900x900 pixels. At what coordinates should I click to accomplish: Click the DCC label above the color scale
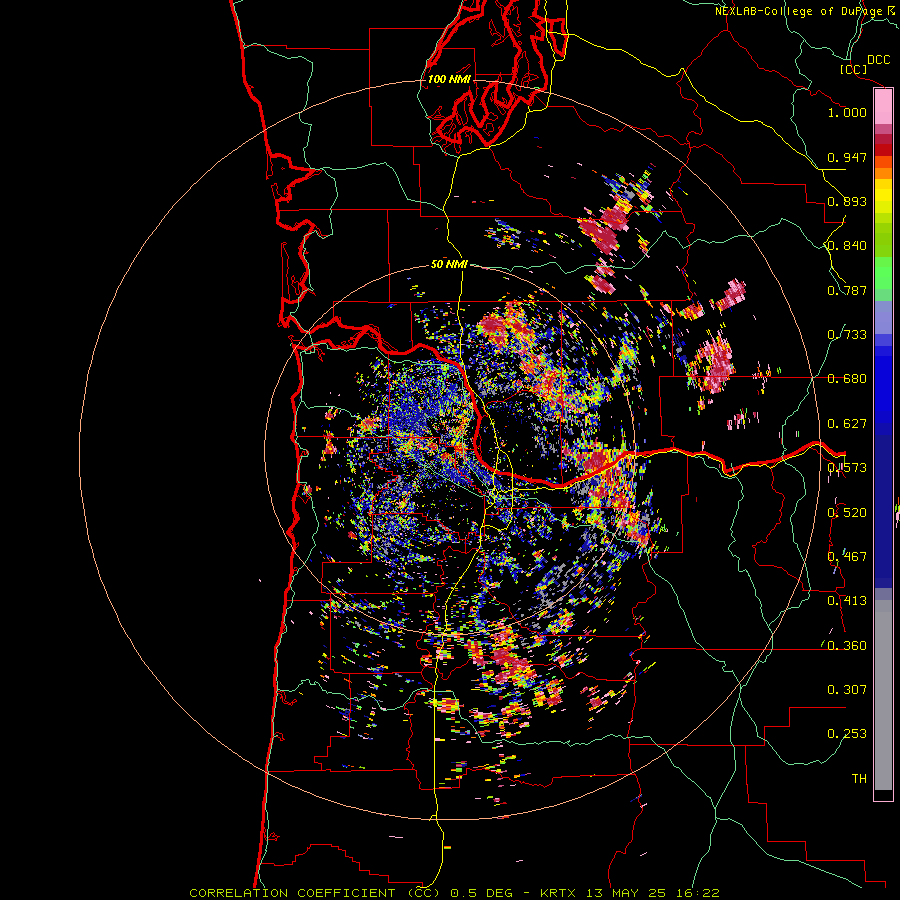point(878,60)
